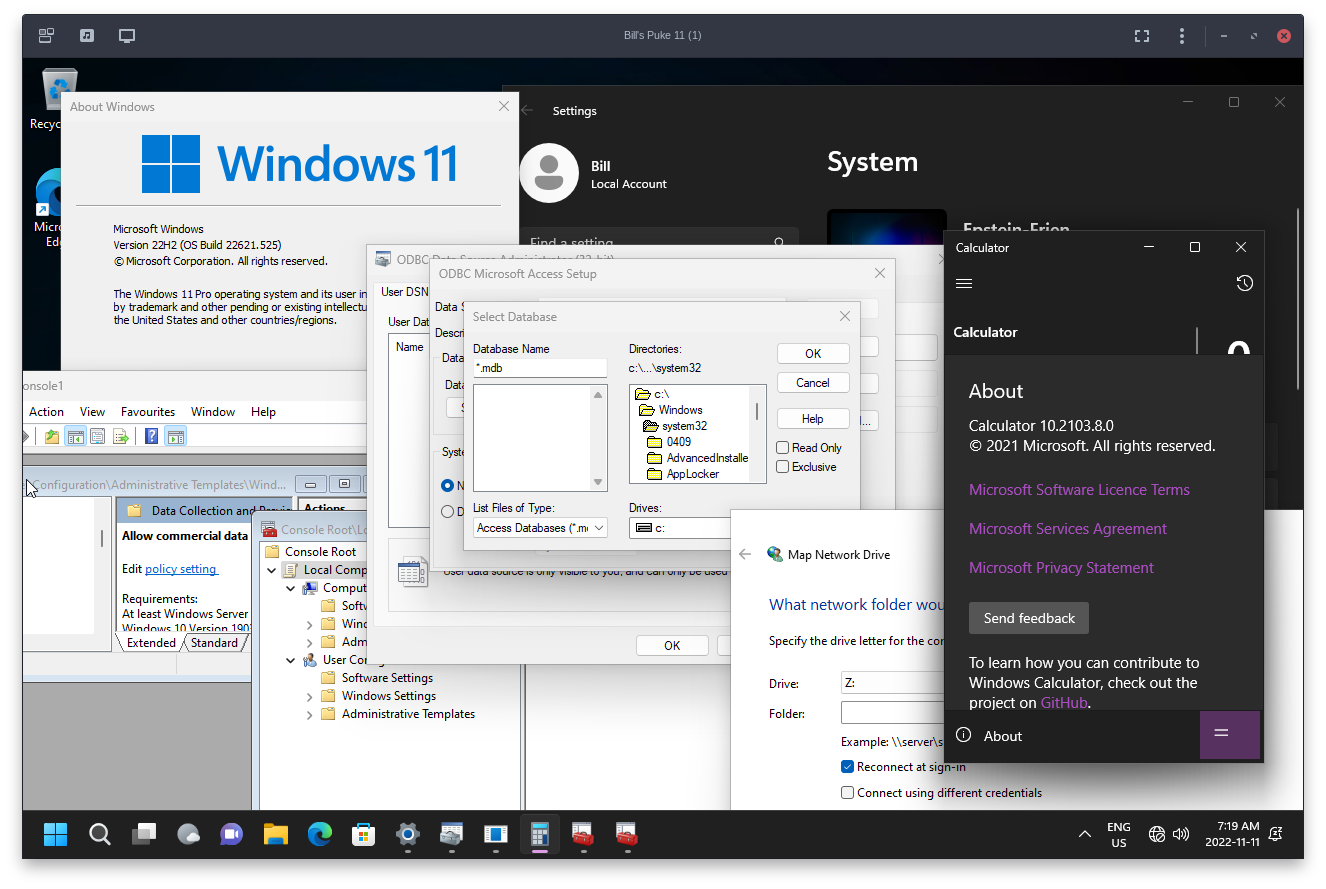
Task: Click Cancel in Select Database dialog
Action: 813,383
